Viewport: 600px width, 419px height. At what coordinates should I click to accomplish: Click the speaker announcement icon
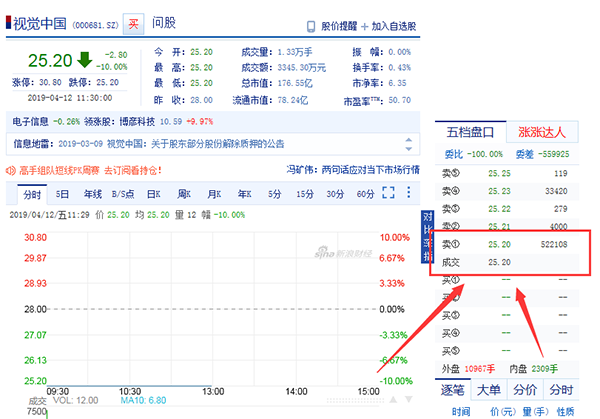coord(12,171)
